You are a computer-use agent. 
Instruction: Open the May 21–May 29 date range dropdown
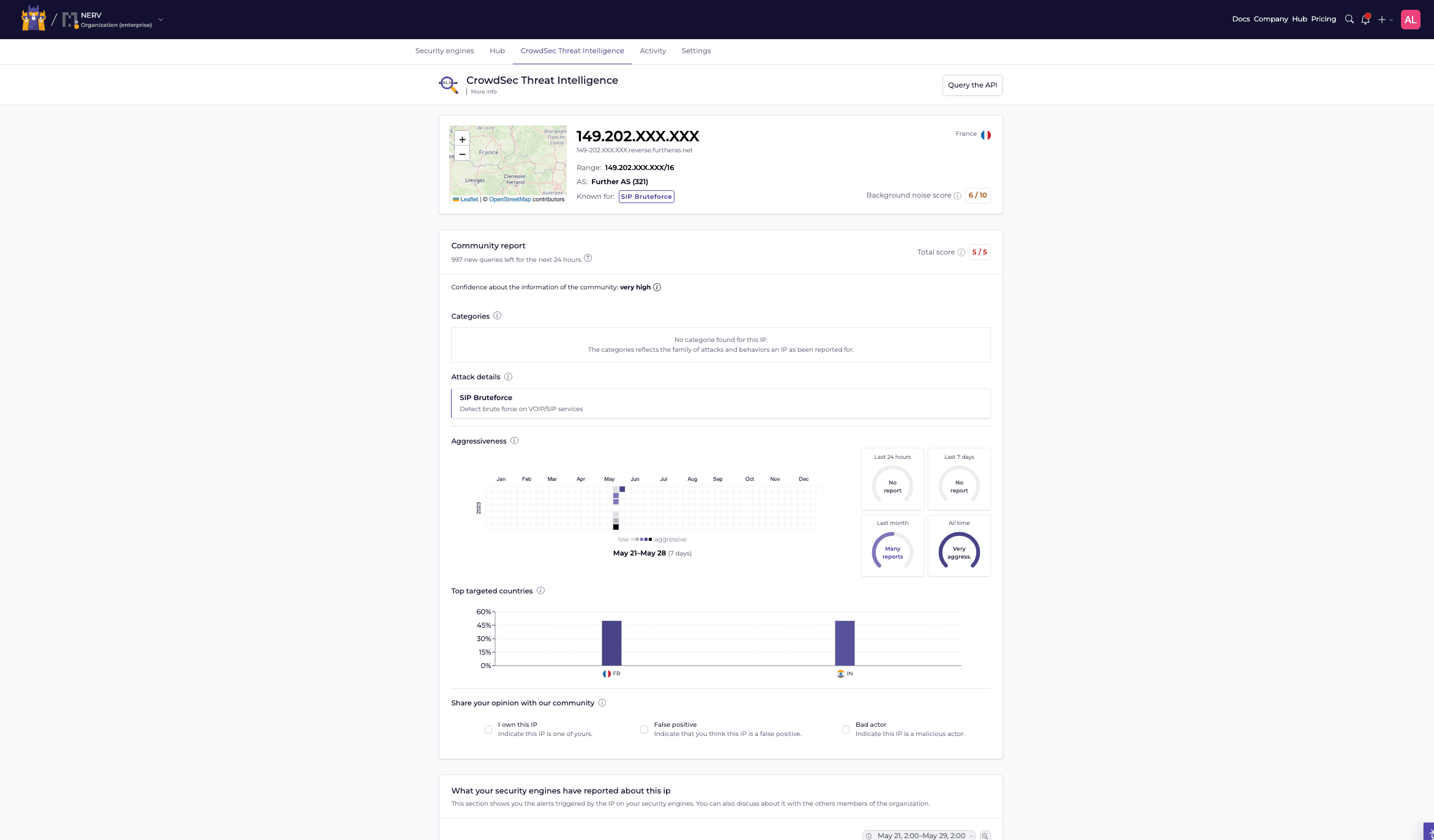919,836
